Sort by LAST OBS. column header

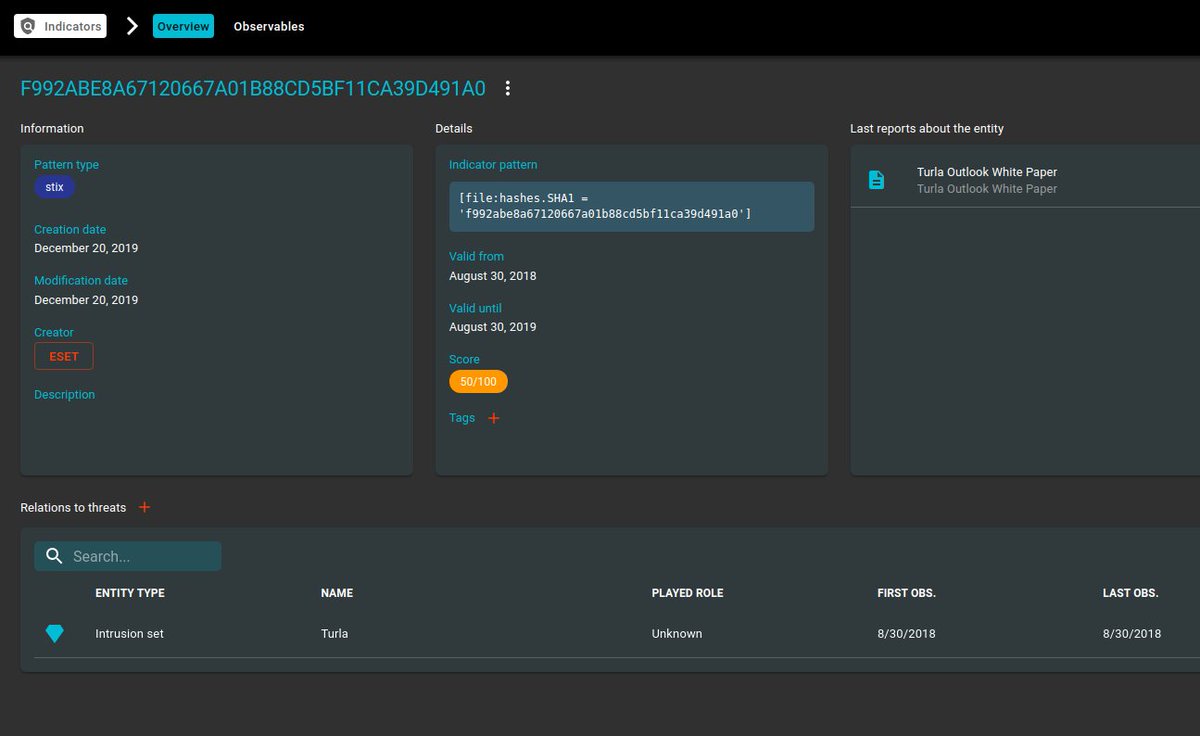(1130, 593)
